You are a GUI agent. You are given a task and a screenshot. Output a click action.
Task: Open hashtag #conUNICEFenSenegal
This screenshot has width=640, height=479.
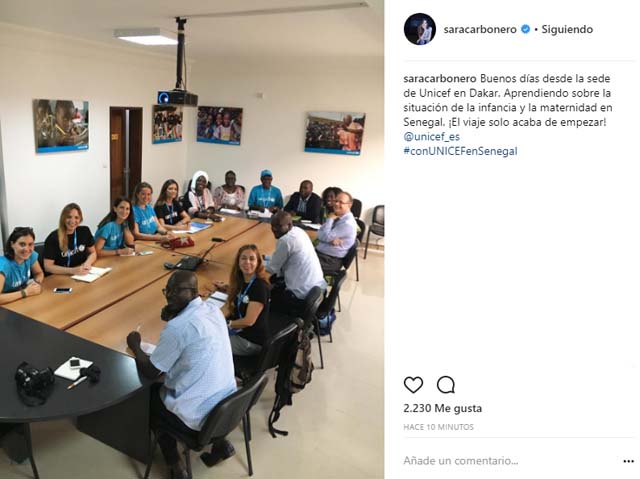pyautogui.click(x=460, y=151)
